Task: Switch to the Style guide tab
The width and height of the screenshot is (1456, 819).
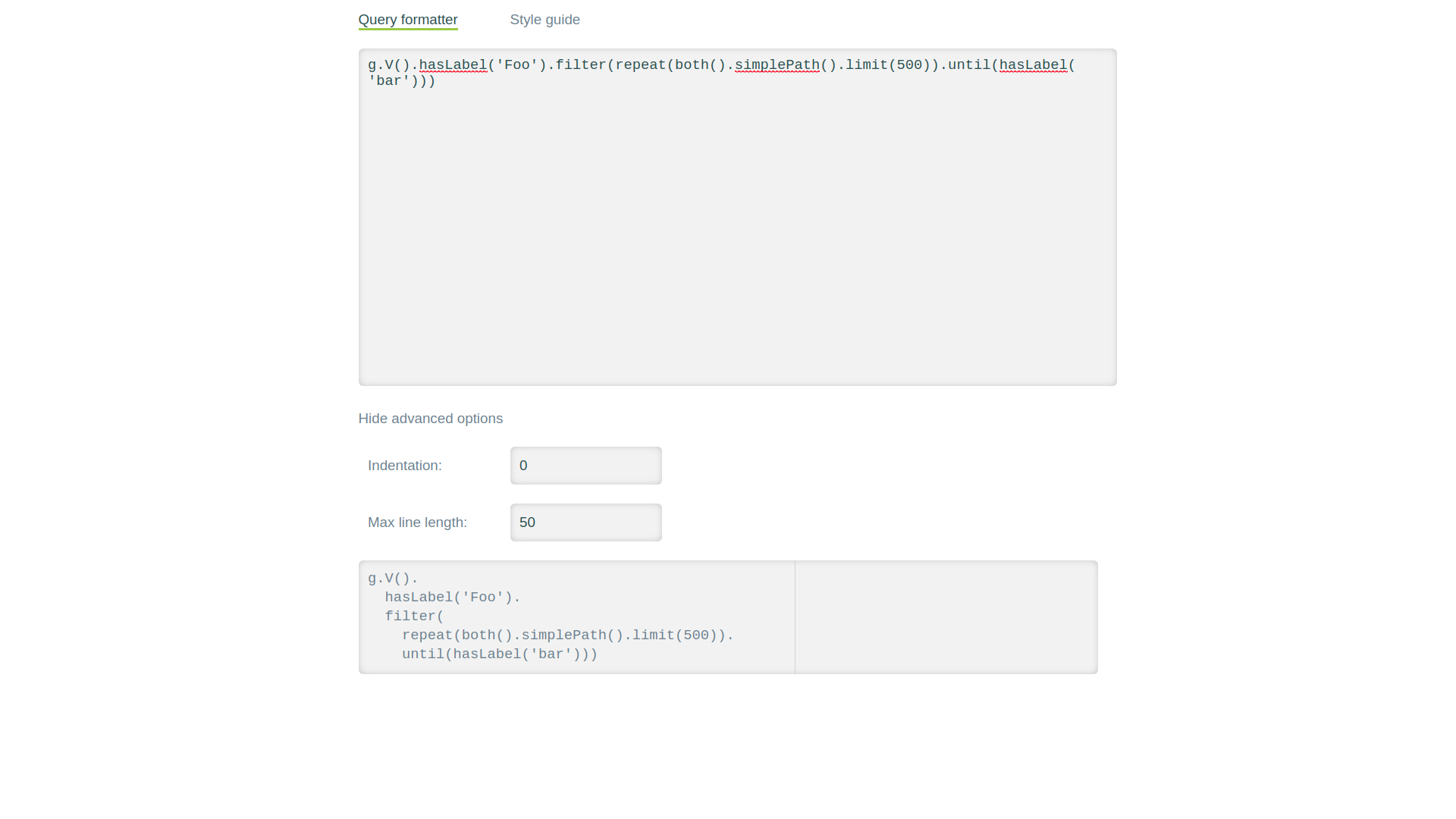Action: point(544,20)
